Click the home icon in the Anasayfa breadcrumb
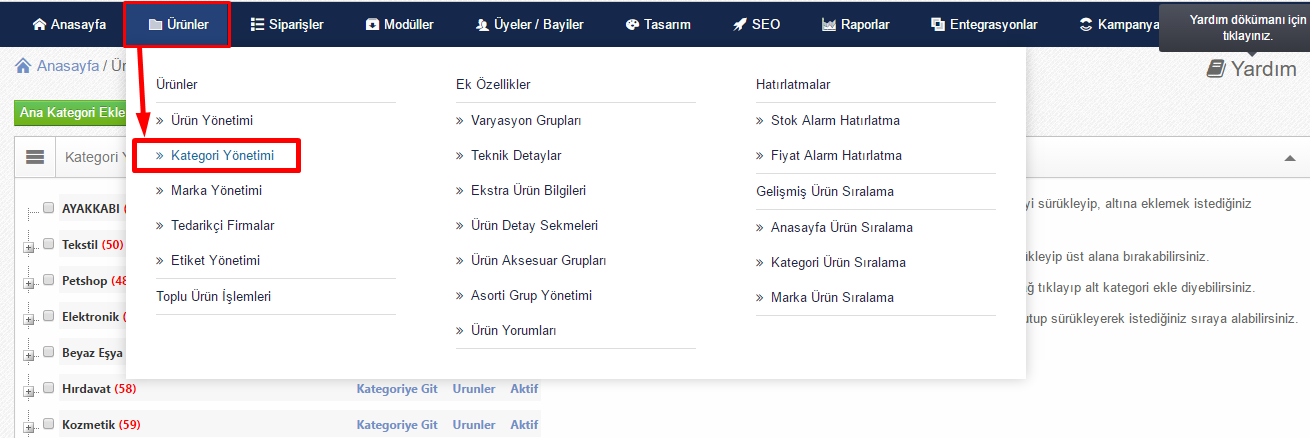 (22, 66)
